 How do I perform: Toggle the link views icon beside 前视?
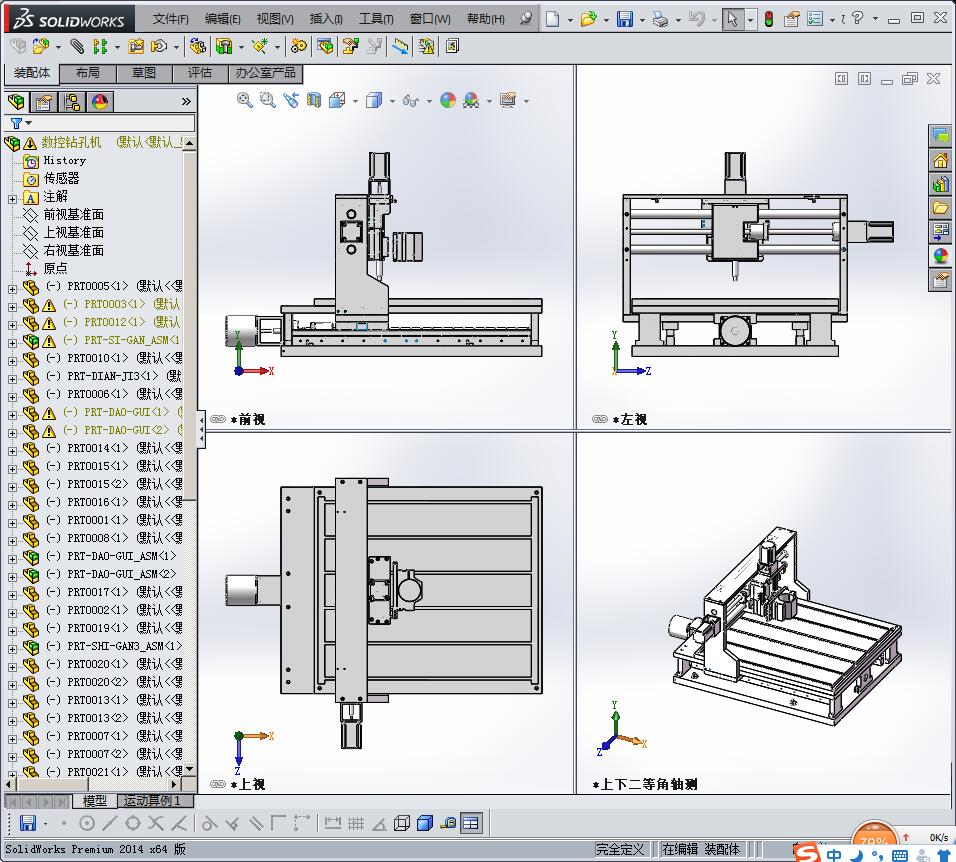(x=218, y=420)
